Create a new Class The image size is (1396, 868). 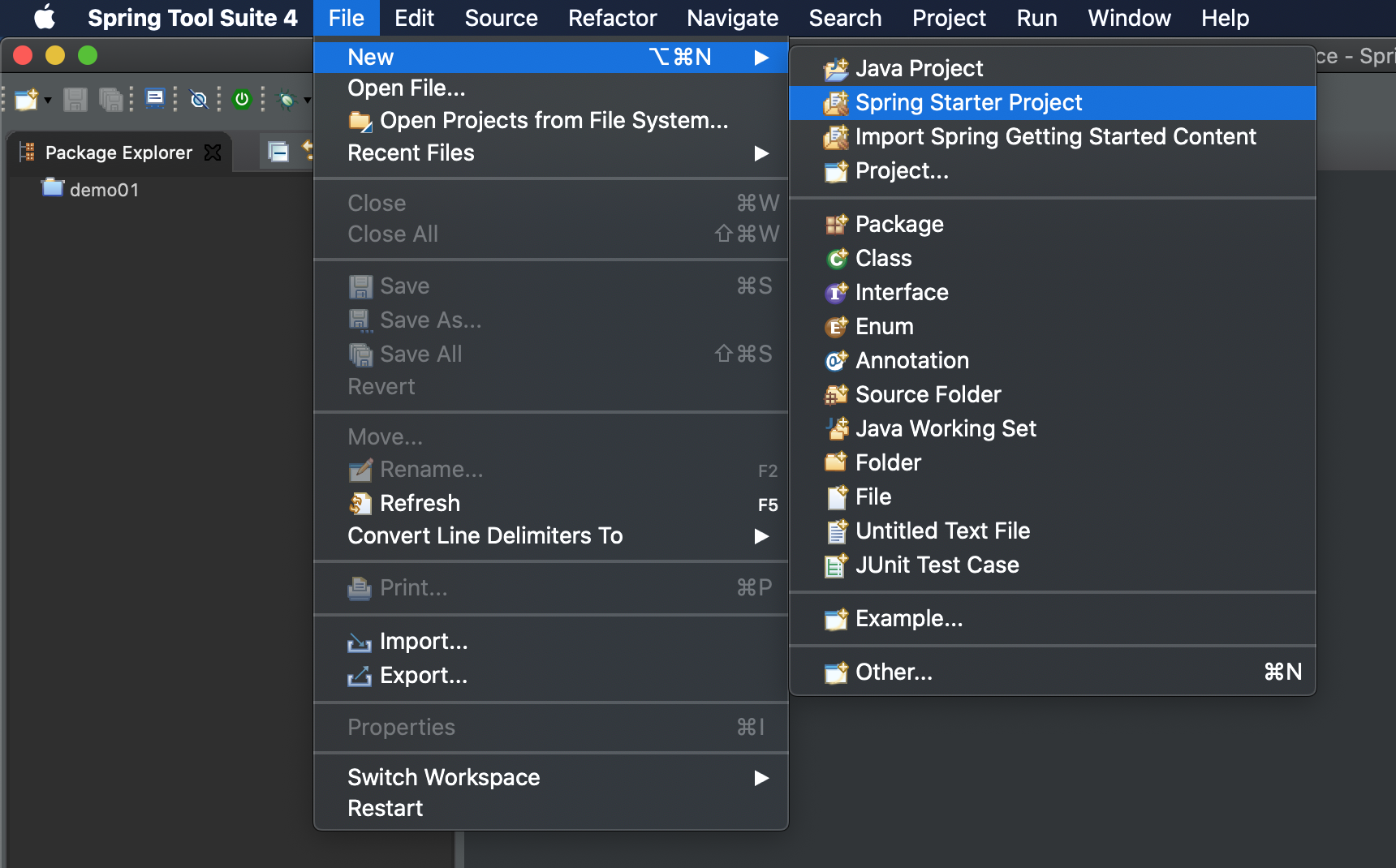click(1053, 258)
